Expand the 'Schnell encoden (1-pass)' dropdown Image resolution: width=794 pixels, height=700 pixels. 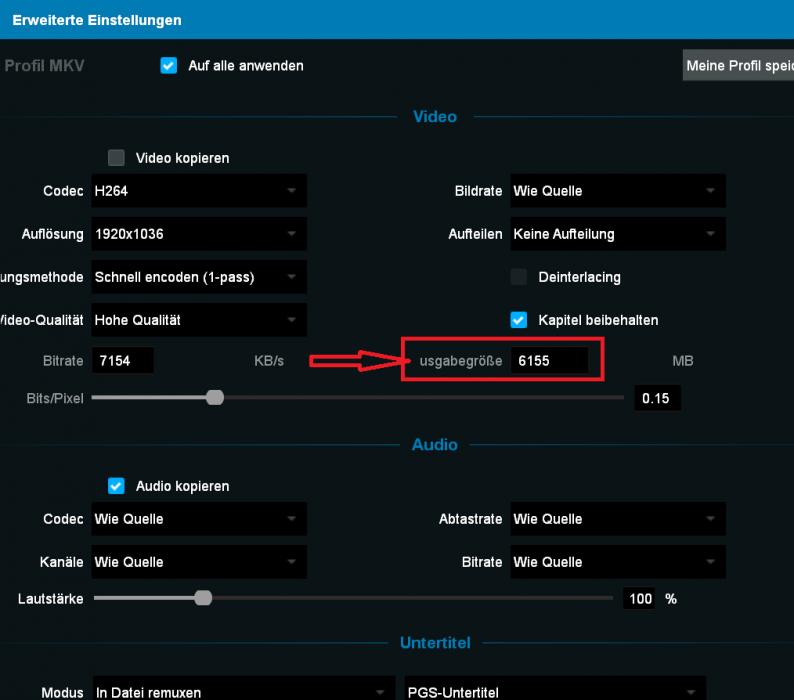pyautogui.click(x=199, y=277)
